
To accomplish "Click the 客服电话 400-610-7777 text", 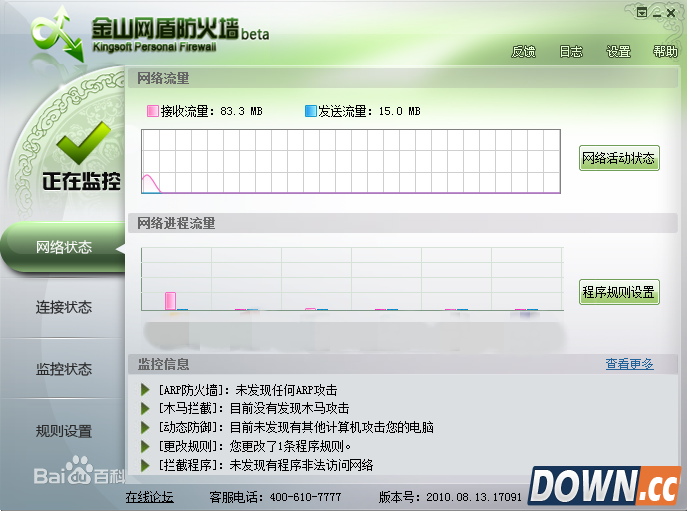I will click(275, 497).
